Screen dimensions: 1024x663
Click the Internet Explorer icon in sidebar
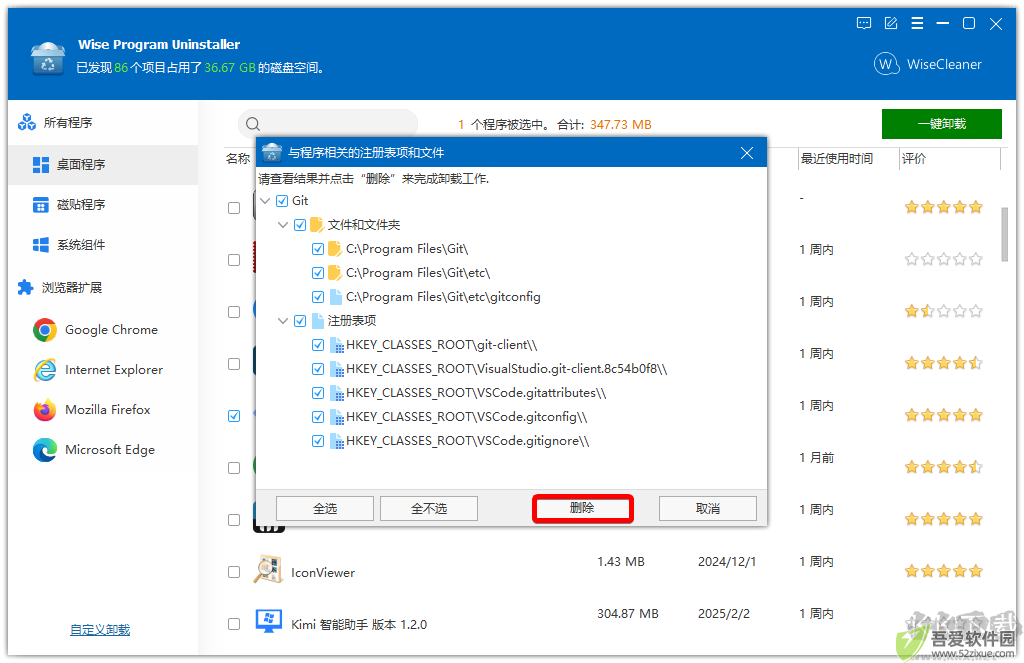point(45,370)
